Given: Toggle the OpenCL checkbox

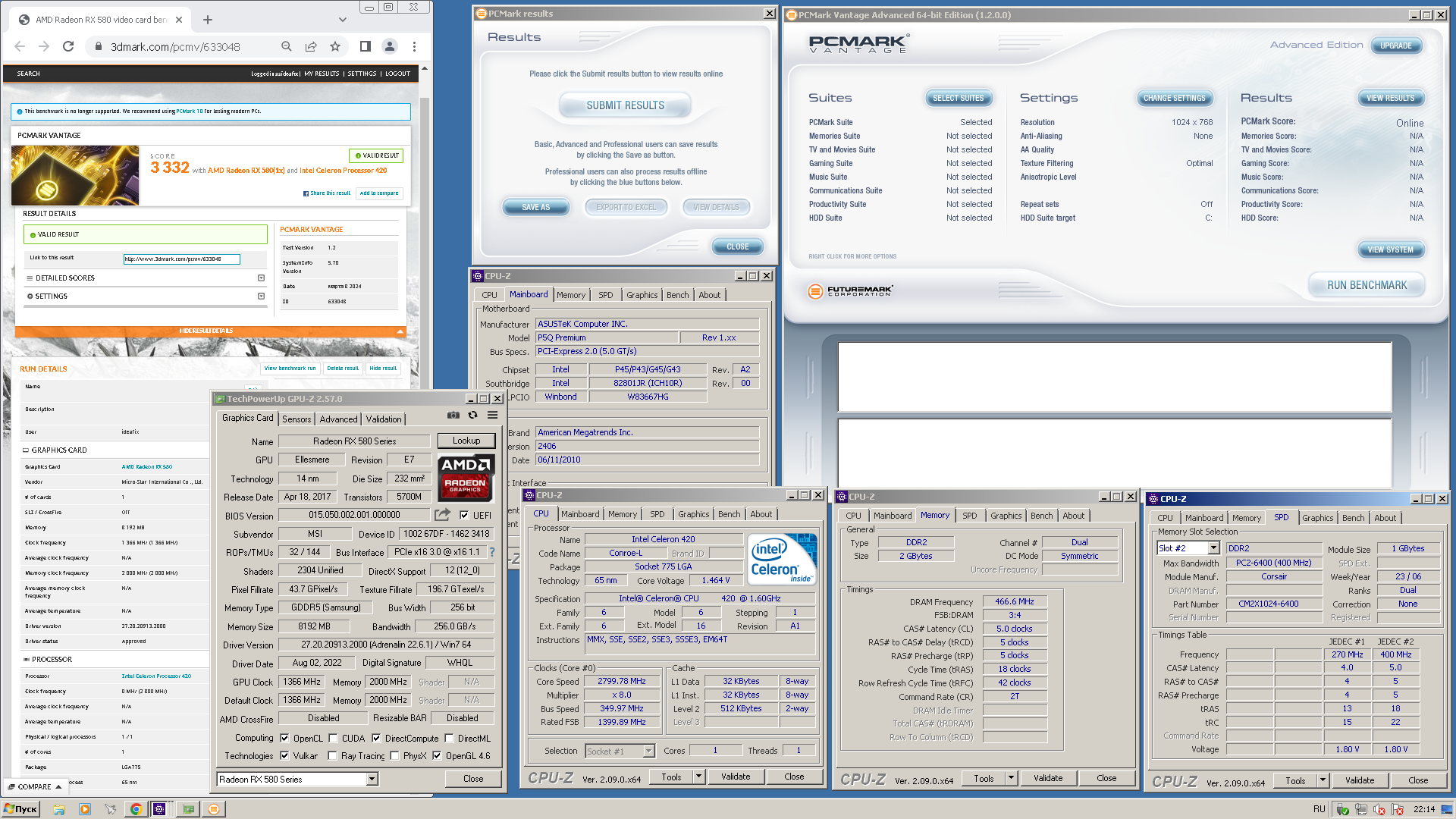Looking at the screenshot, I should point(284,738).
